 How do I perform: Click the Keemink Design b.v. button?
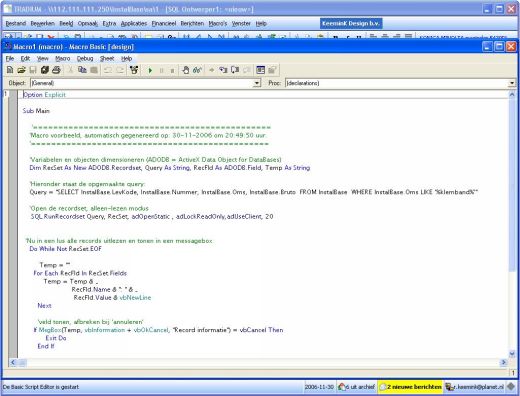(351, 24)
